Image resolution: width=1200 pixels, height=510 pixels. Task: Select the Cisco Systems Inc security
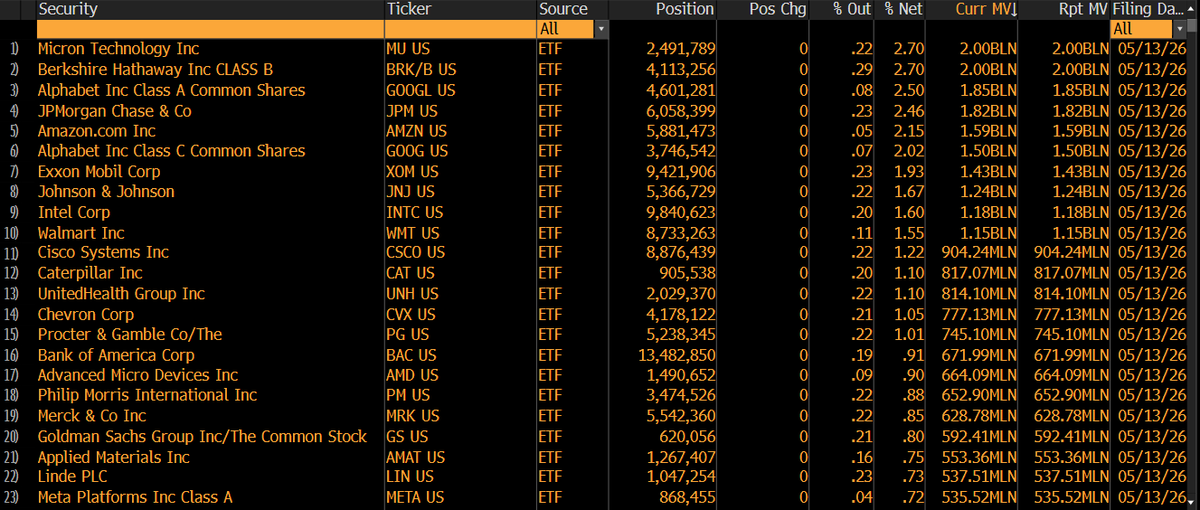coord(103,253)
